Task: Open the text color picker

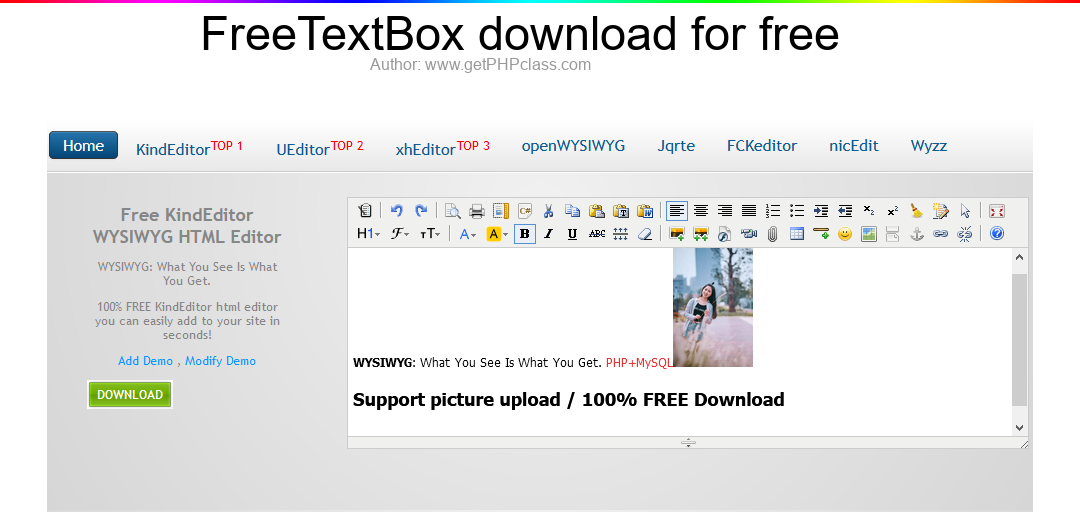Action: pyautogui.click(x=468, y=234)
